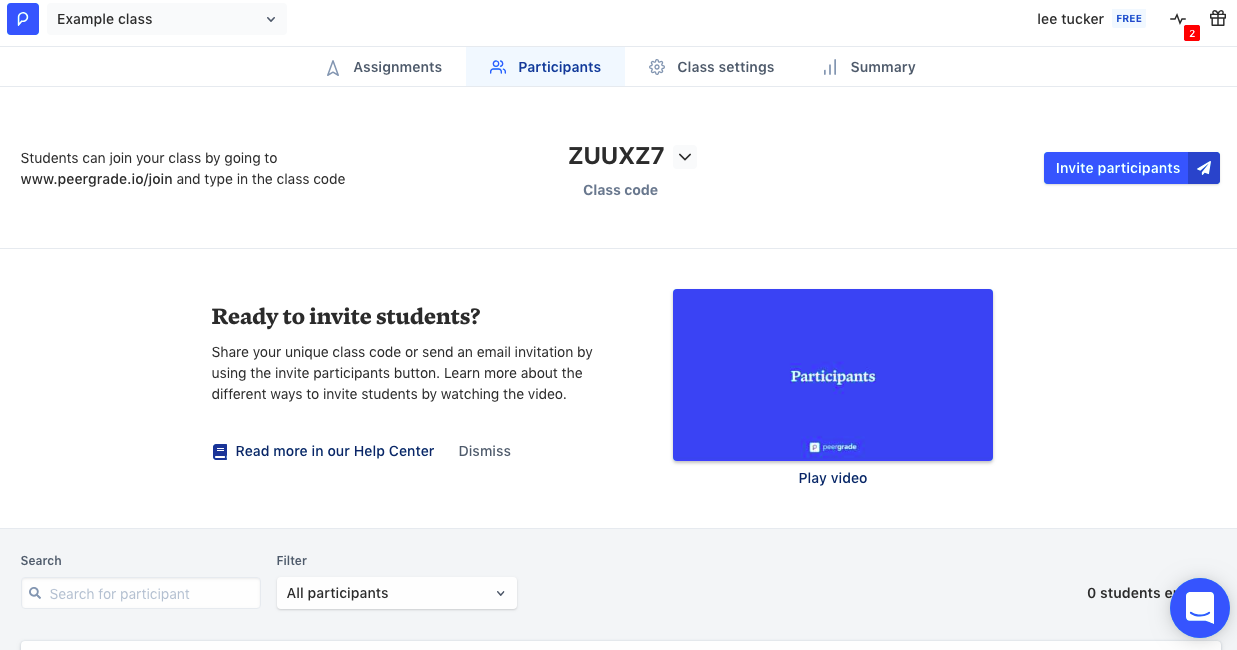
Task: Open the Summary tab
Action: coord(868,67)
